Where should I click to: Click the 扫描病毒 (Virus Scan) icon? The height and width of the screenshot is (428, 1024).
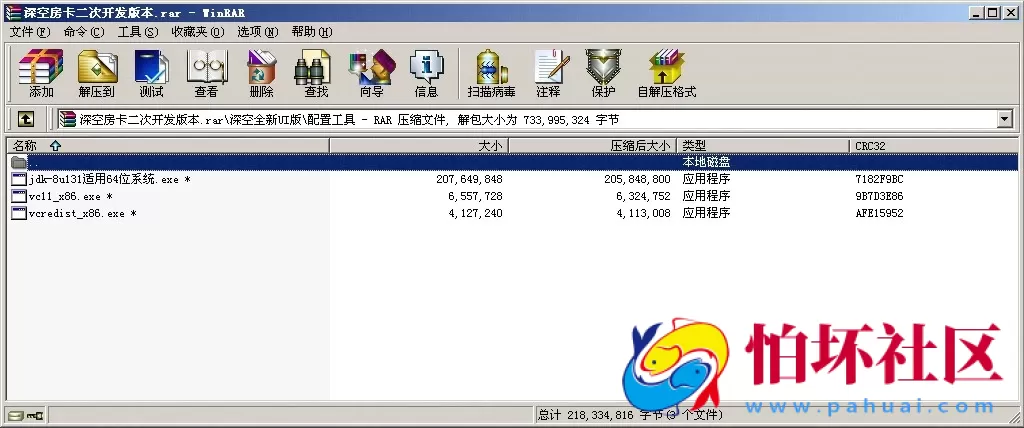pos(492,66)
